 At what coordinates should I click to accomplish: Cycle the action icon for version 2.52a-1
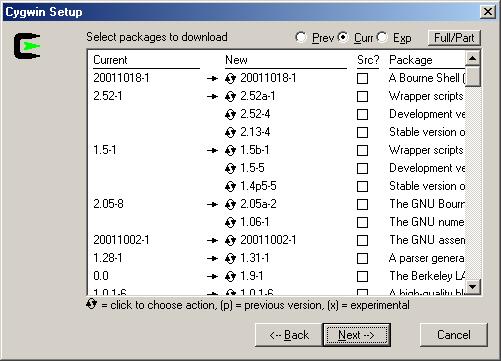[230, 97]
